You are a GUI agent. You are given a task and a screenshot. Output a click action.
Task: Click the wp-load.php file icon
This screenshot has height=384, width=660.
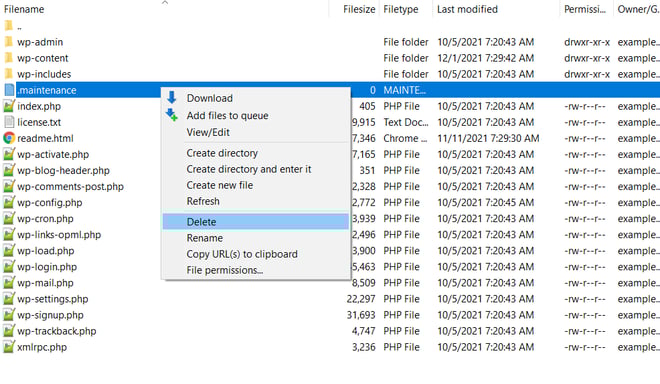click(x=9, y=251)
